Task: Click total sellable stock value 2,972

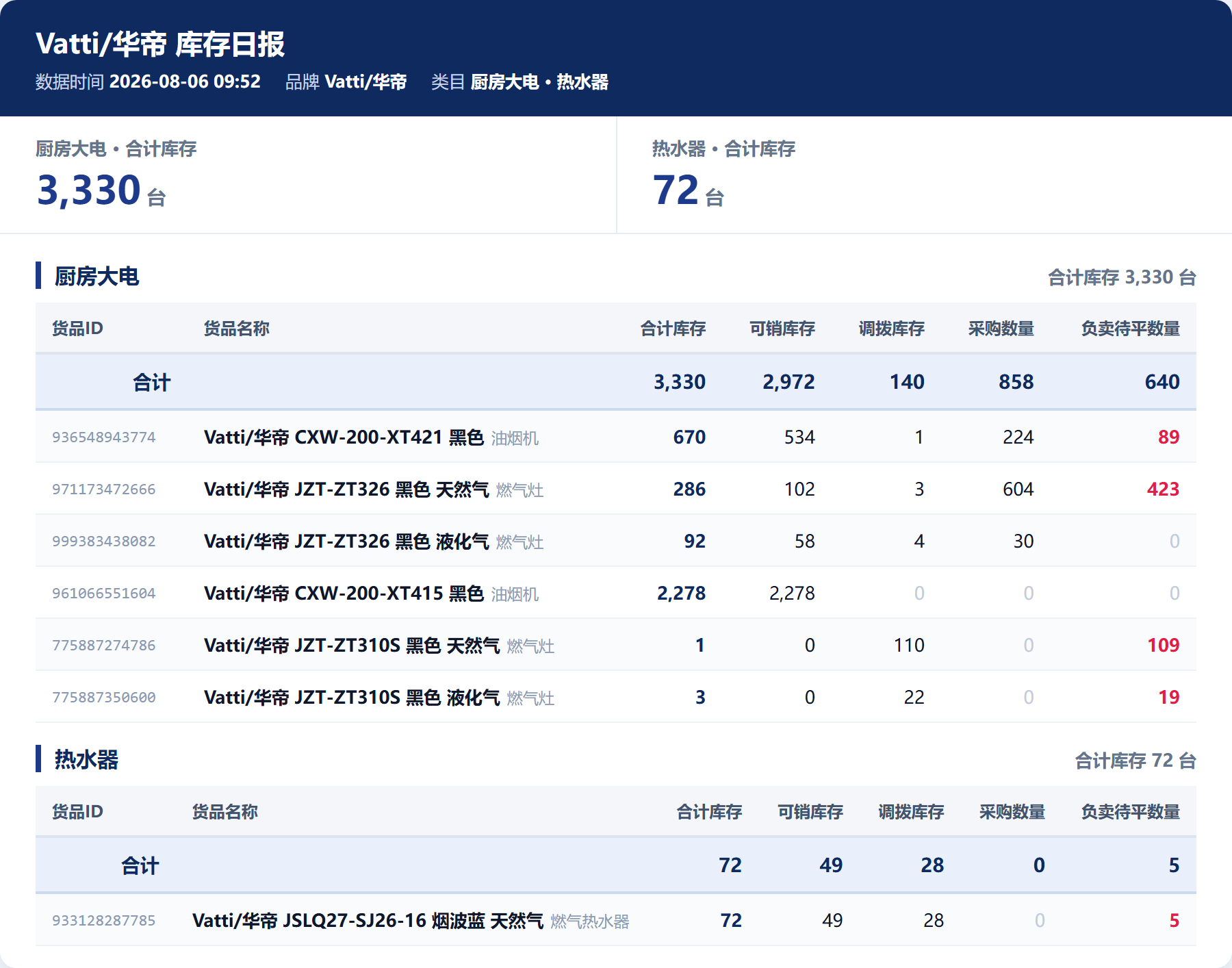Action: click(788, 382)
